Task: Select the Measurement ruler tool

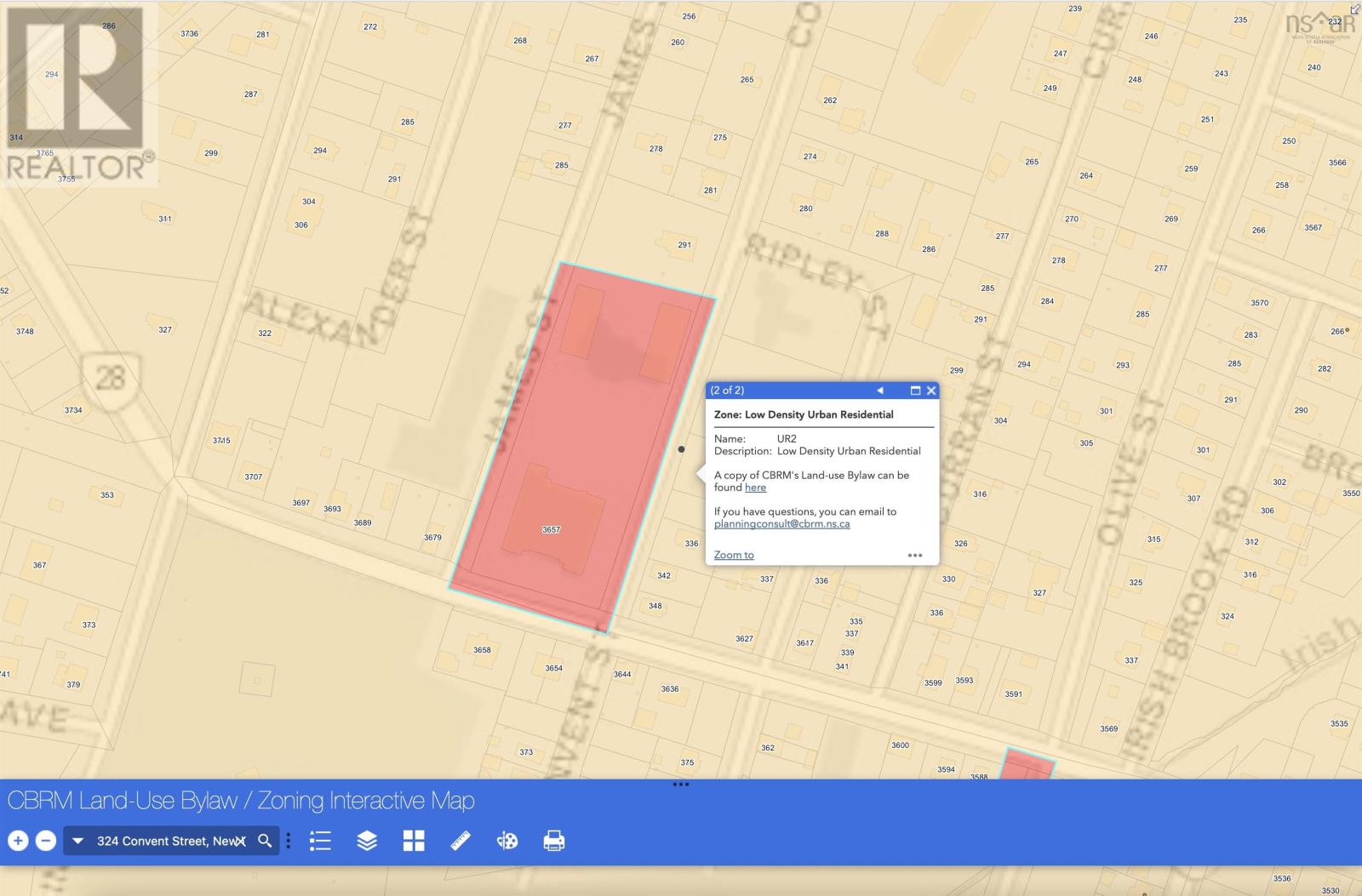Action: (461, 841)
